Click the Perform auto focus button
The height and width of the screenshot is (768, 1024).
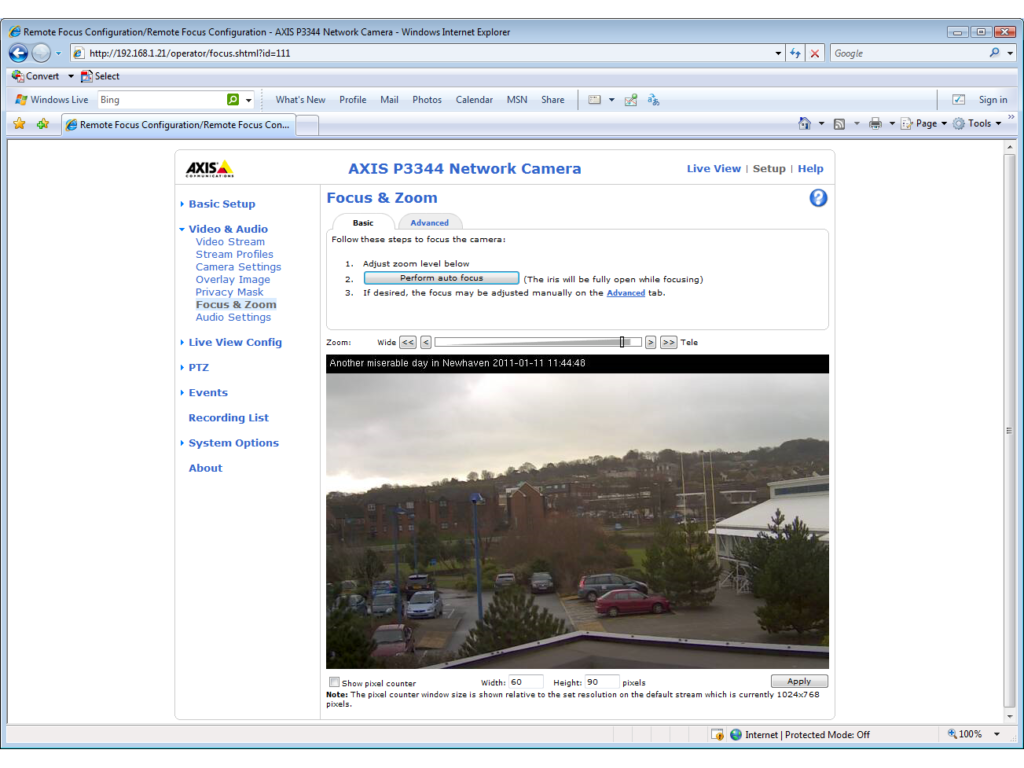point(441,278)
